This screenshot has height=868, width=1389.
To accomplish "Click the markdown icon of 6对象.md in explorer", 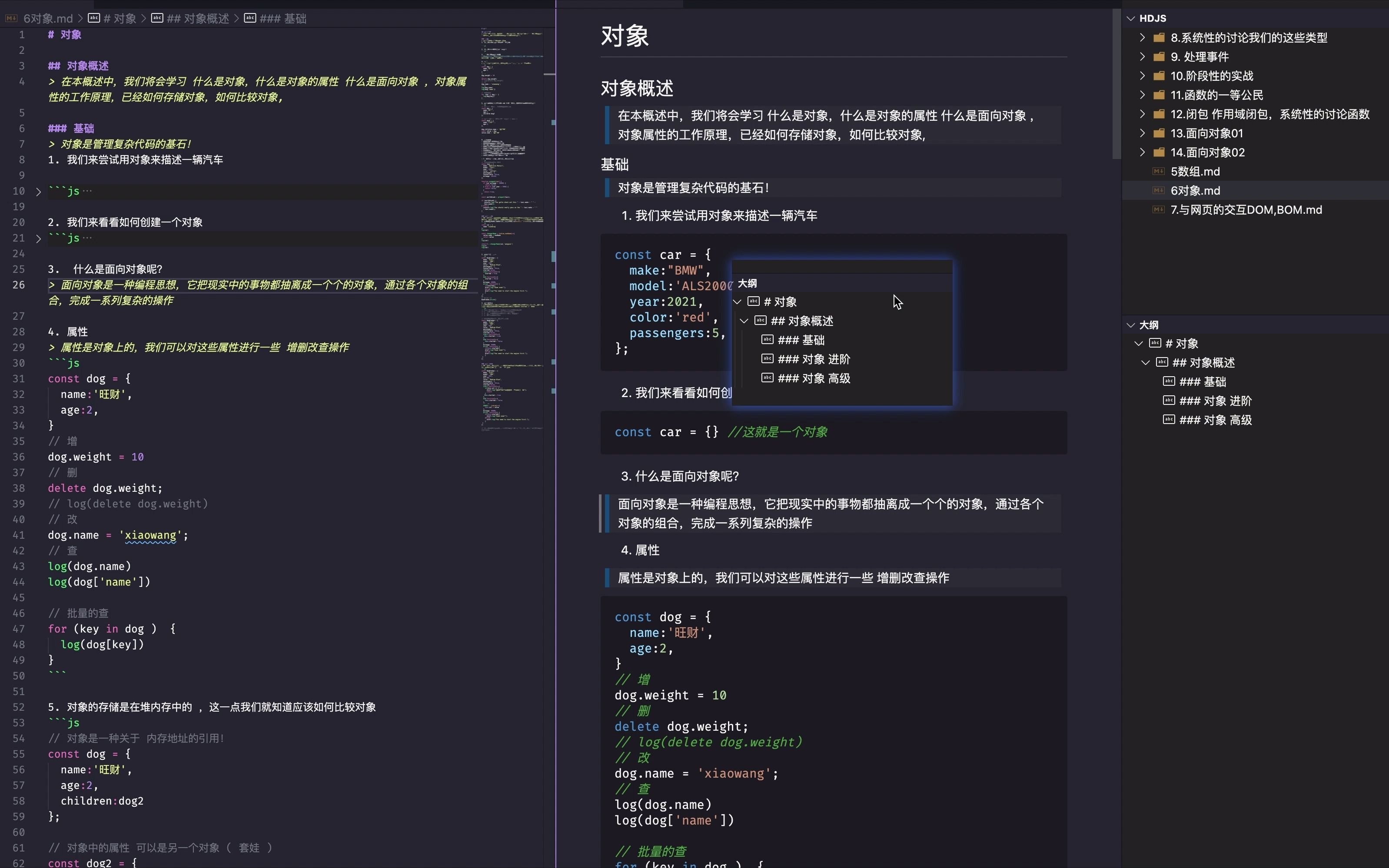I will pos(1159,190).
